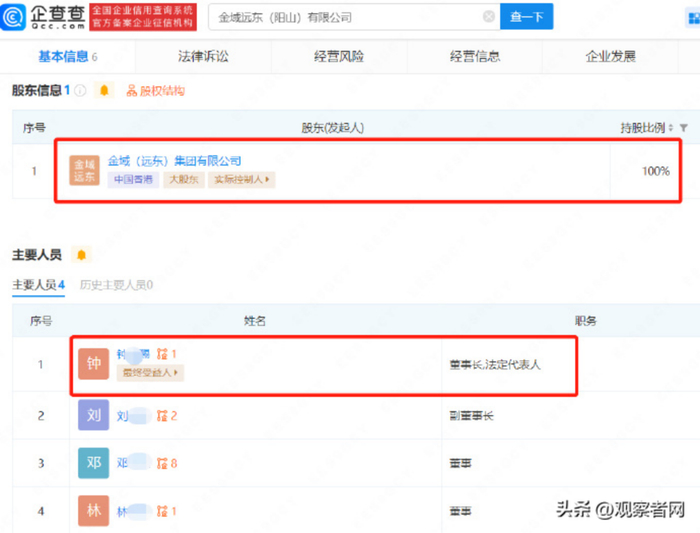Click the Qichacha logo icon
The image size is (700, 533).
pyautogui.click(x=13, y=17)
